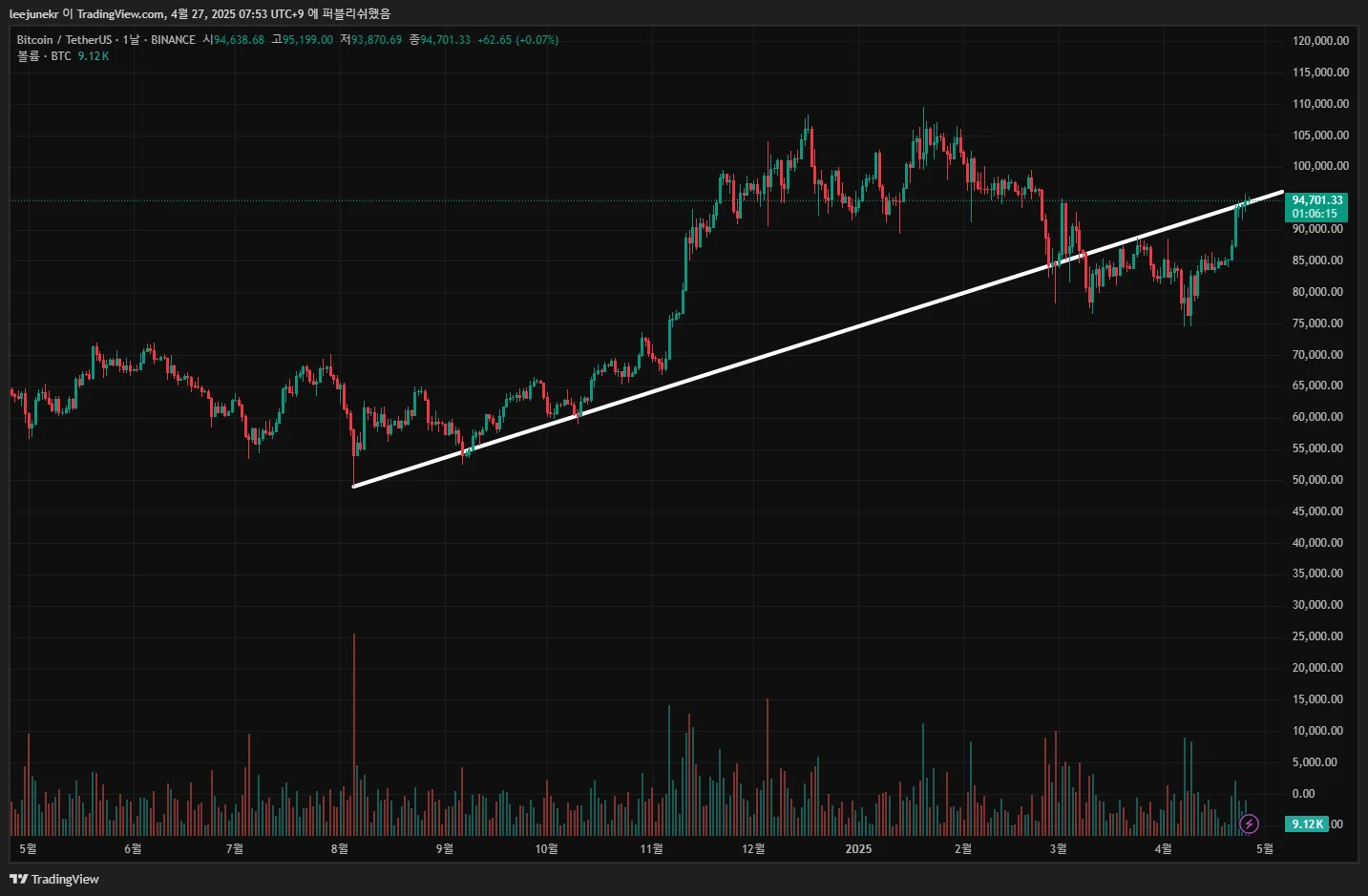Click the green 9.12K volume label on axis
The width and height of the screenshot is (1368, 896).
[x=1308, y=823]
